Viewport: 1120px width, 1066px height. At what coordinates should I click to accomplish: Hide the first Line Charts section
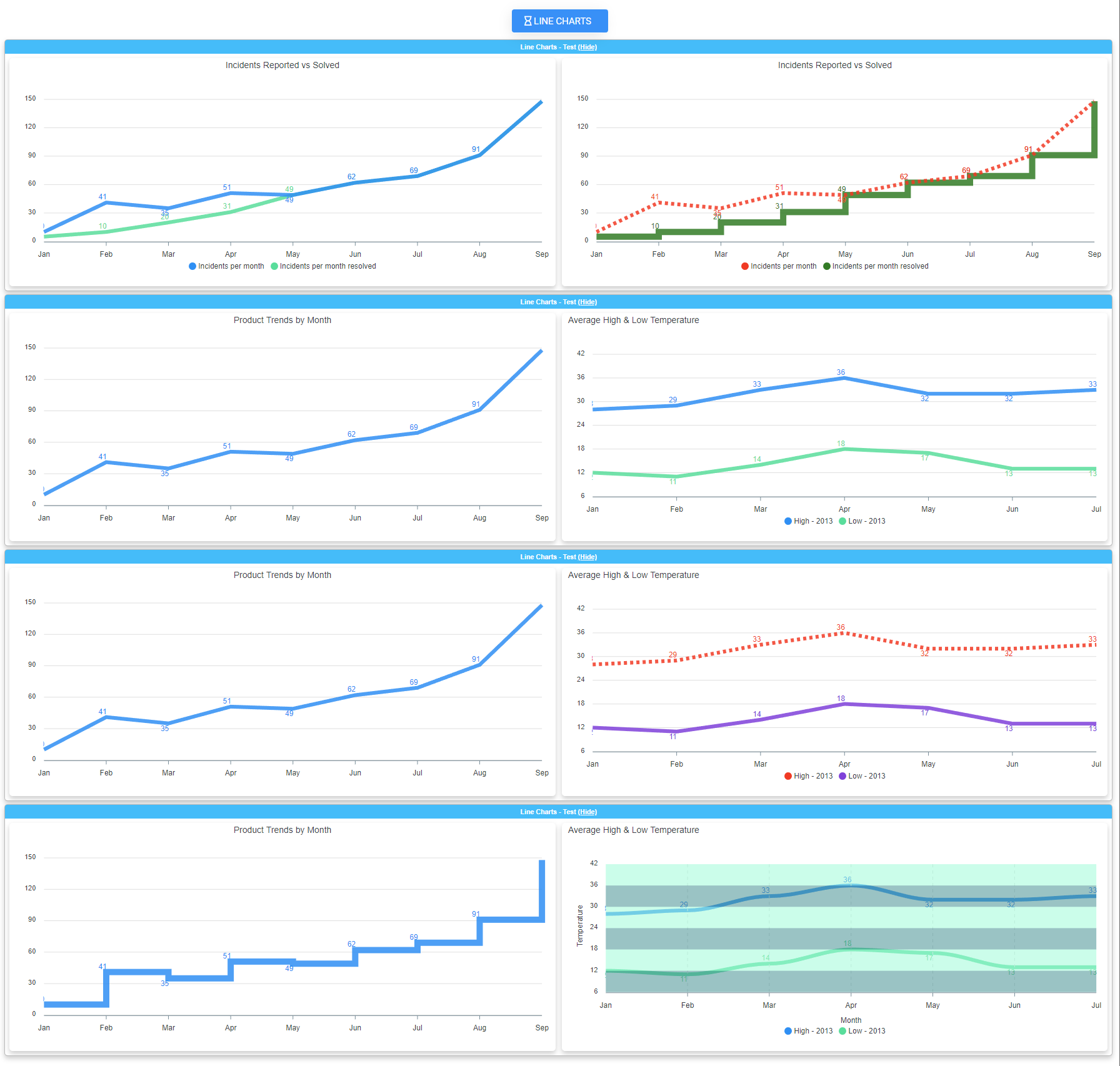pos(587,47)
